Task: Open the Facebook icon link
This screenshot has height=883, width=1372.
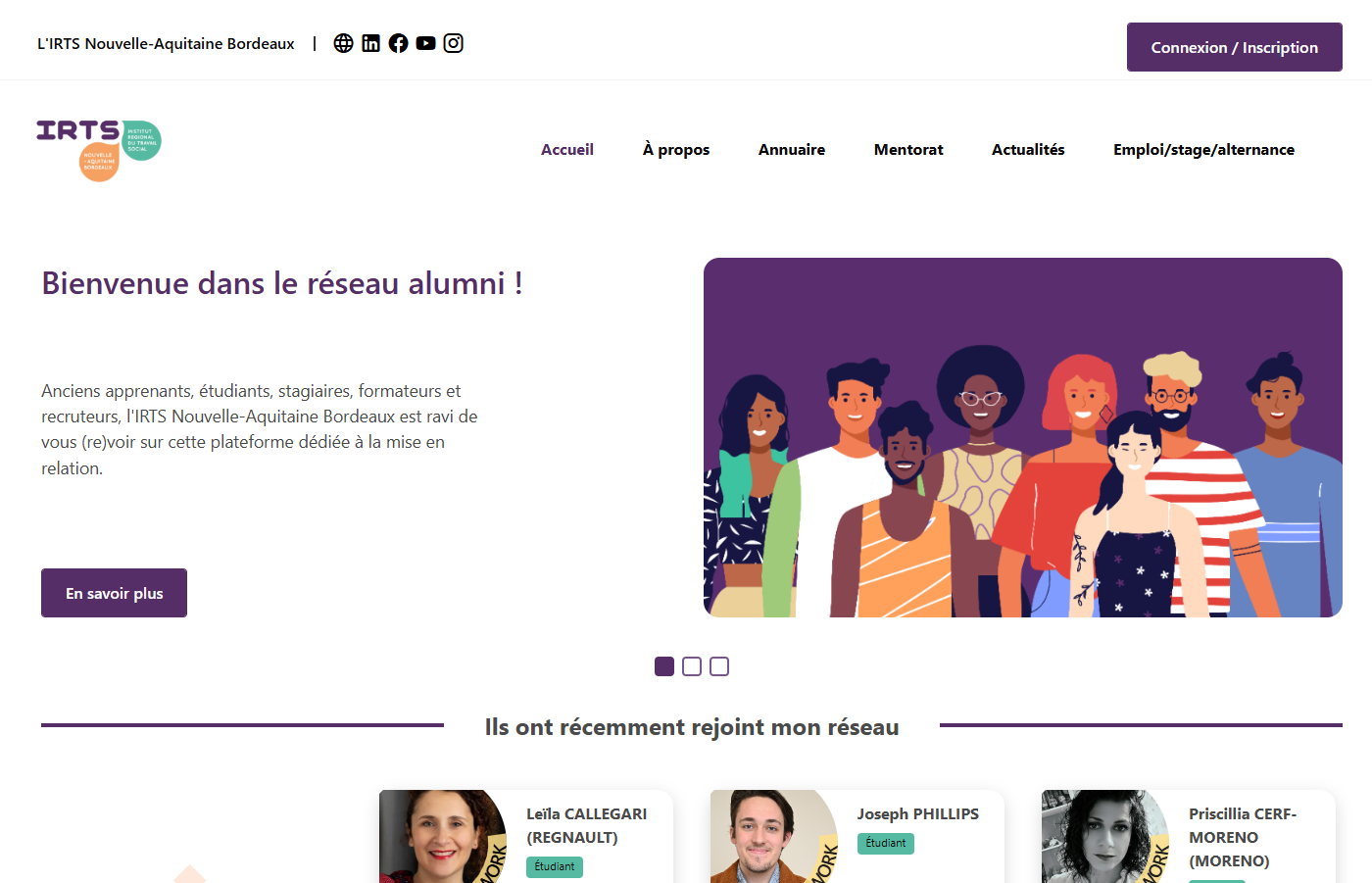Action: point(398,43)
